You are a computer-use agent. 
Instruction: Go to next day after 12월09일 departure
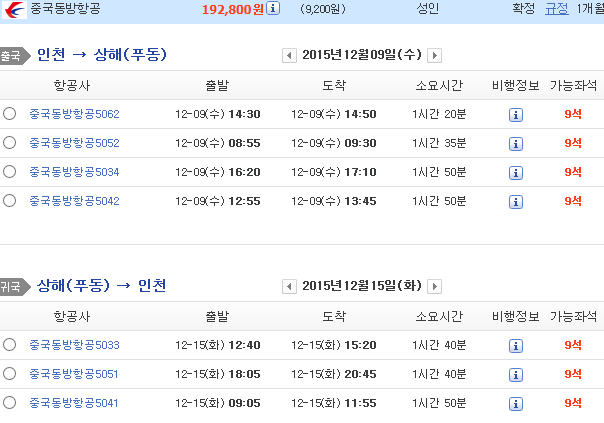pos(435,55)
